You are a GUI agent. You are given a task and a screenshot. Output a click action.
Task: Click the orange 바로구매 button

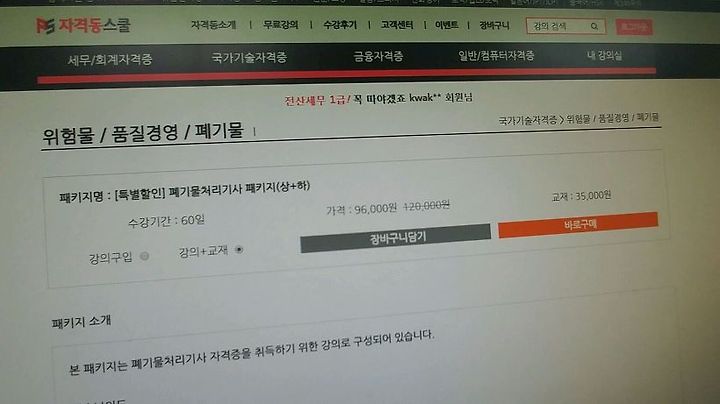(578, 224)
